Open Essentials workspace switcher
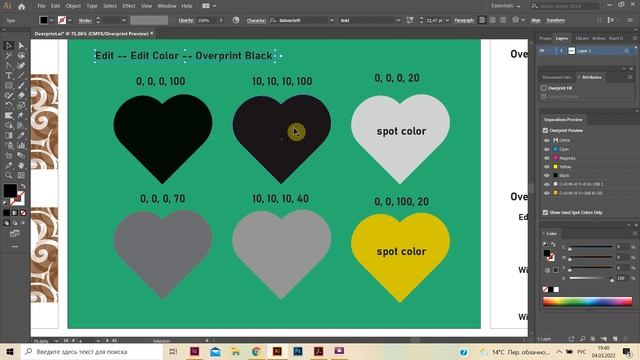Viewport: 640px width, 360px height. [506, 6]
